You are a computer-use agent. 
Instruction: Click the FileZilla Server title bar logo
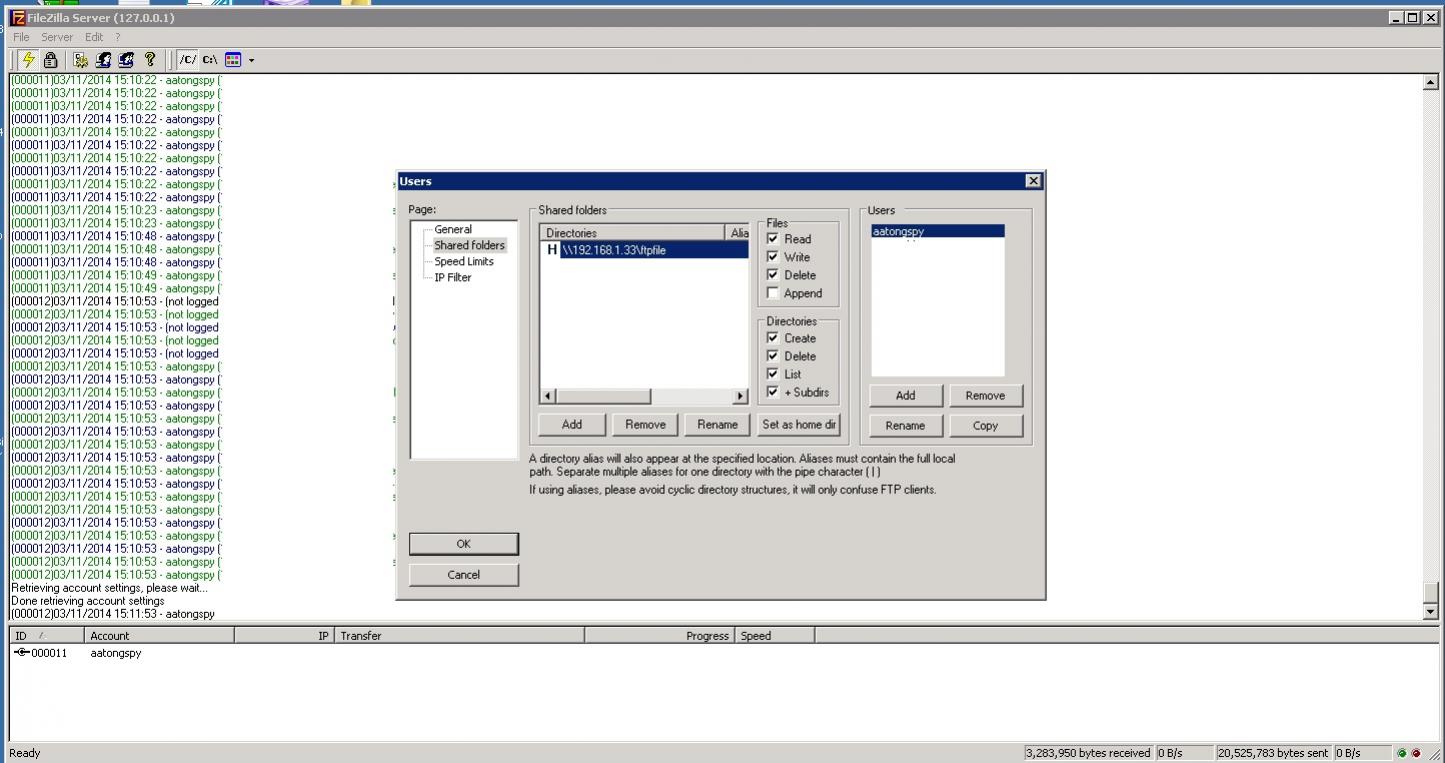pos(17,18)
